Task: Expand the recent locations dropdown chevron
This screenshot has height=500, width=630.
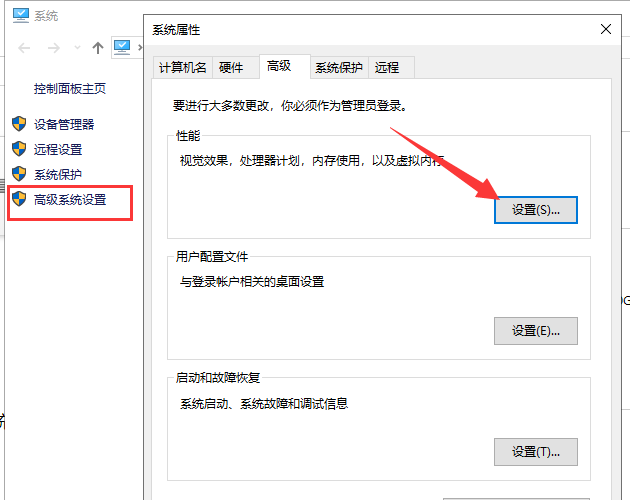Action: [76, 47]
